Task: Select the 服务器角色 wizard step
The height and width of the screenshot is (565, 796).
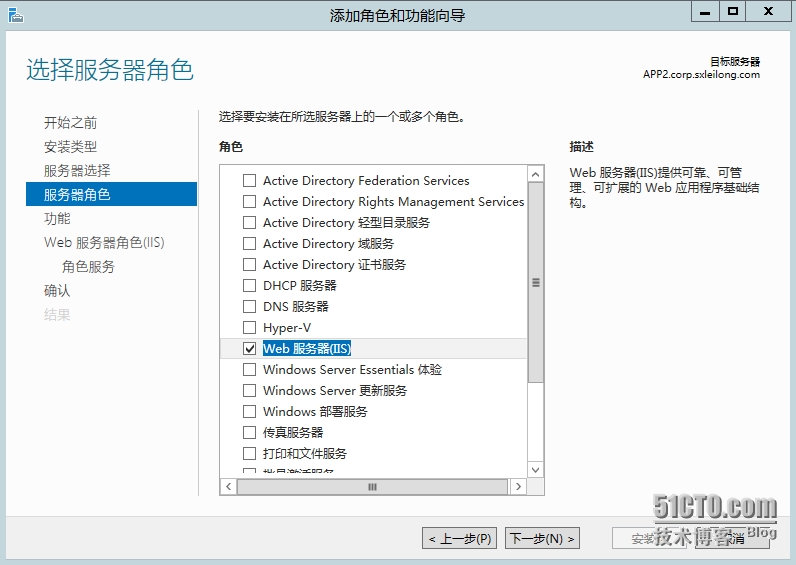Action: (x=111, y=194)
